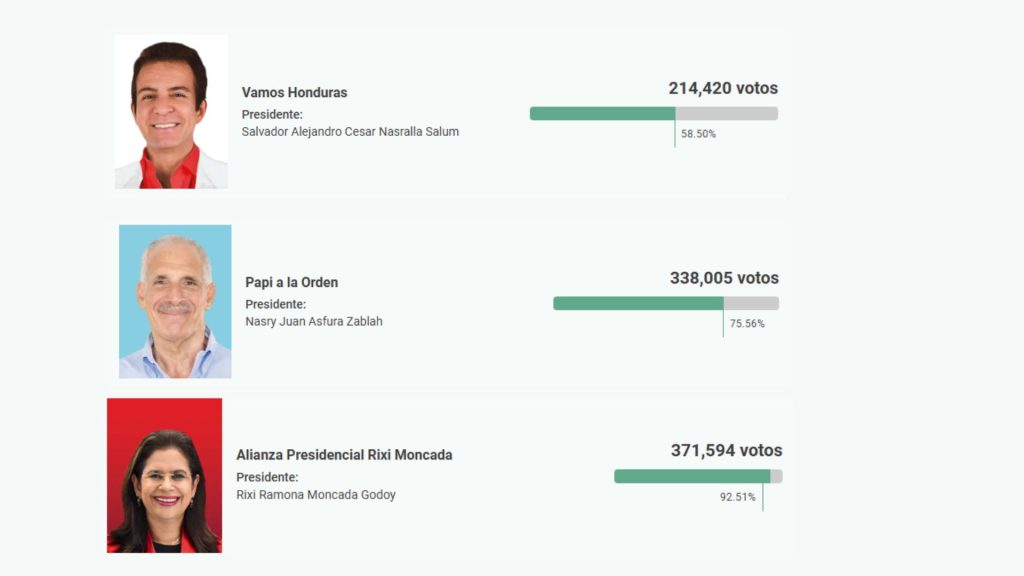Click the 92.51% percentage label
The image size is (1024, 576).
point(737,497)
